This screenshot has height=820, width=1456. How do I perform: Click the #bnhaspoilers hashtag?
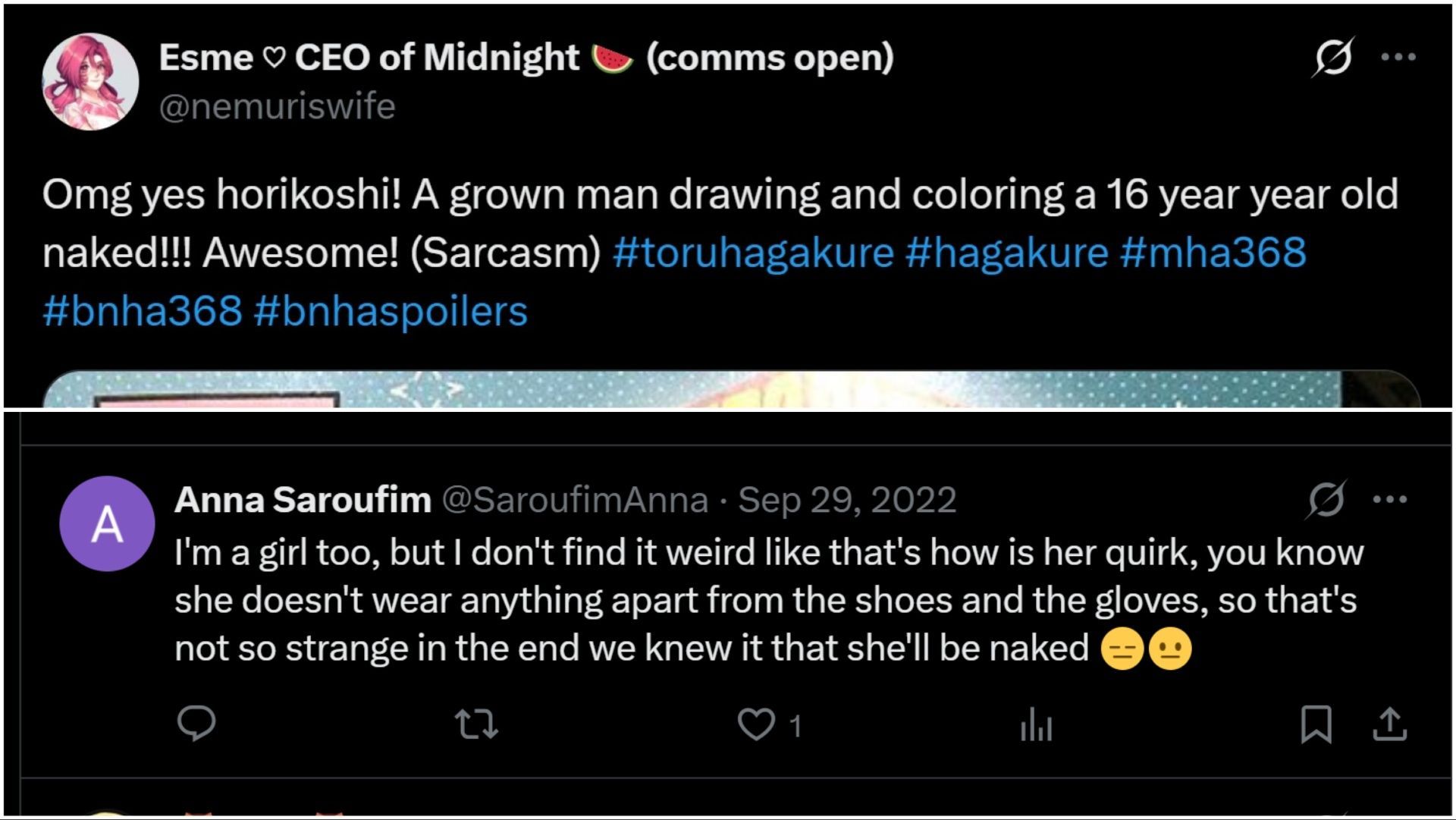[x=391, y=312]
